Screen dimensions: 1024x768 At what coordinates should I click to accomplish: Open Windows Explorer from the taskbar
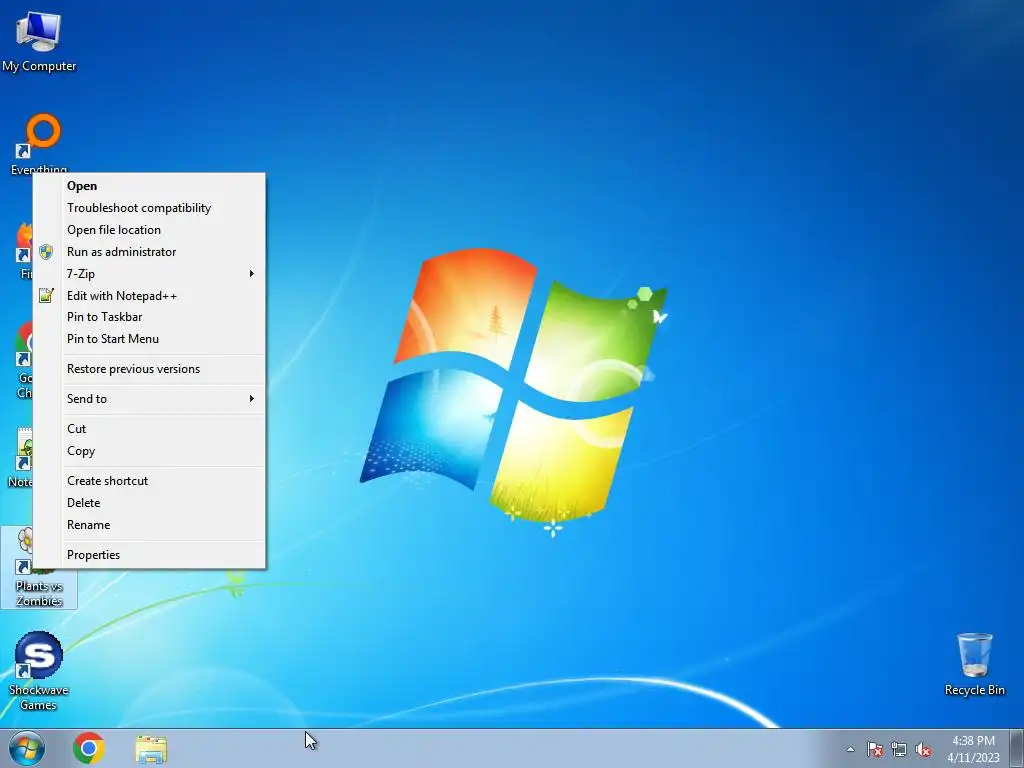click(x=151, y=748)
